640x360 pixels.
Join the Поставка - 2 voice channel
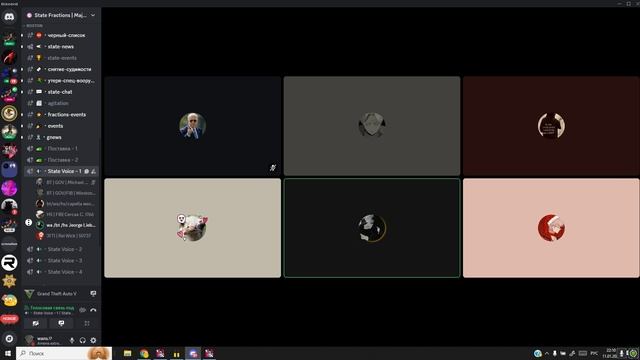coord(61,160)
